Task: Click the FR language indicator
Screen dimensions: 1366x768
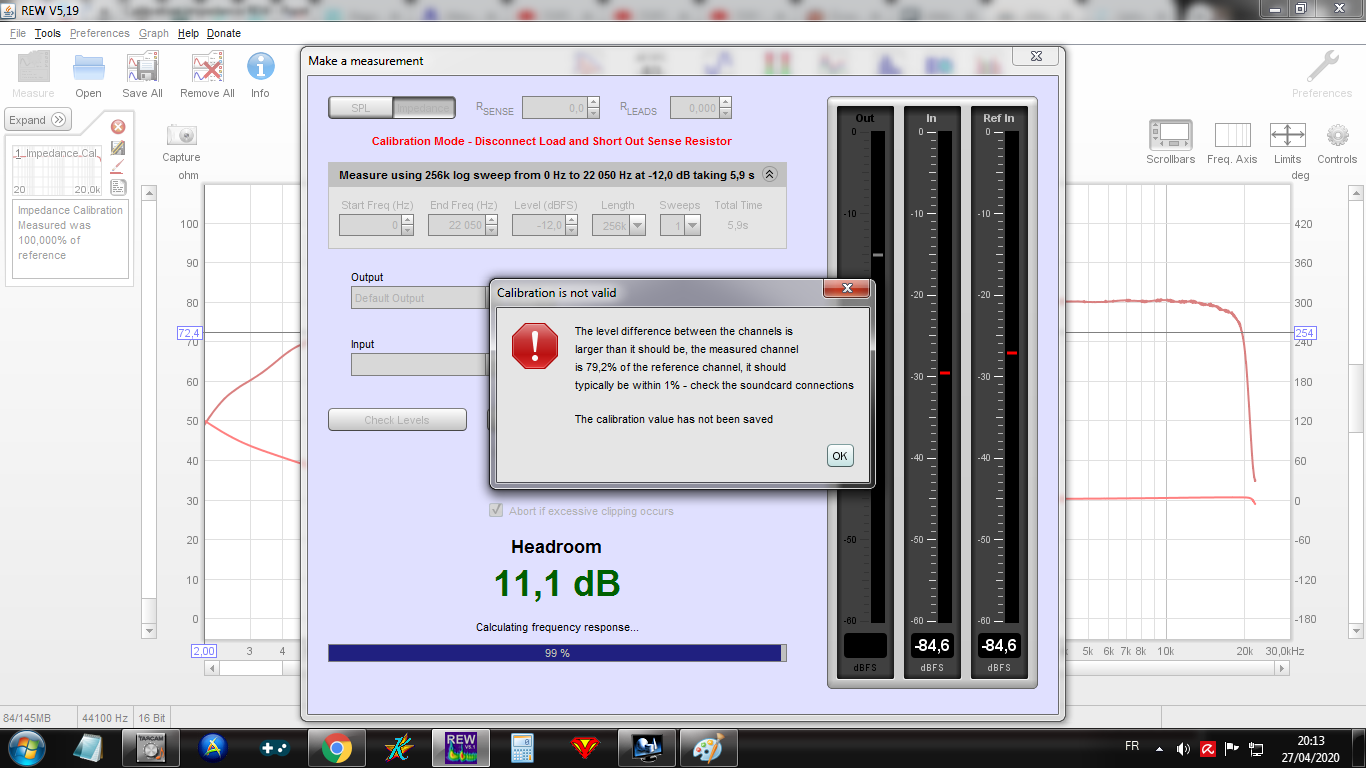Action: 1132,746
